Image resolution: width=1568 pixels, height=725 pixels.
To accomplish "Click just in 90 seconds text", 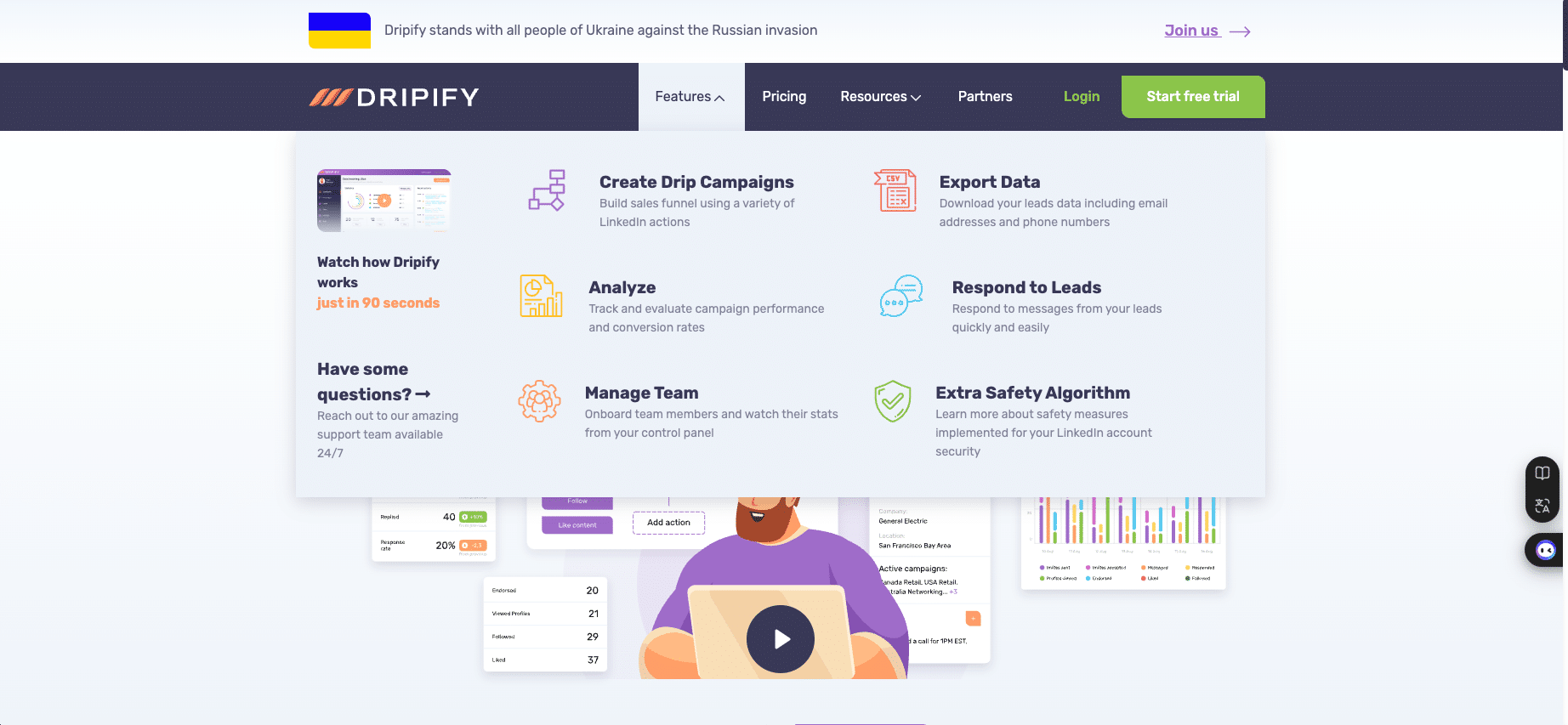I will click(x=378, y=303).
